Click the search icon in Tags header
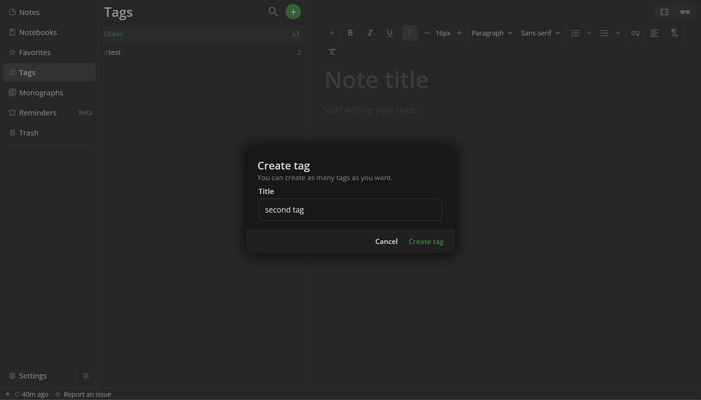 [273, 12]
